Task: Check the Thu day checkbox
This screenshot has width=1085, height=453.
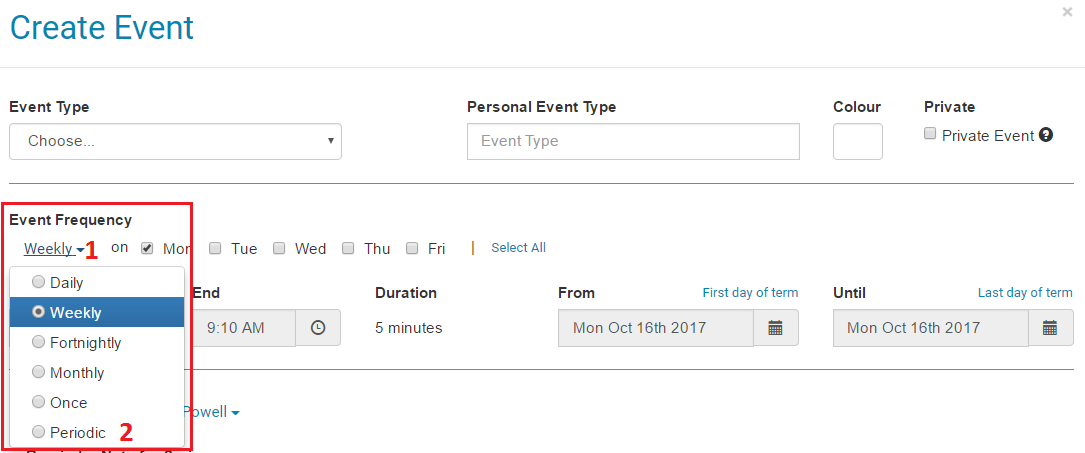Action: click(349, 248)
